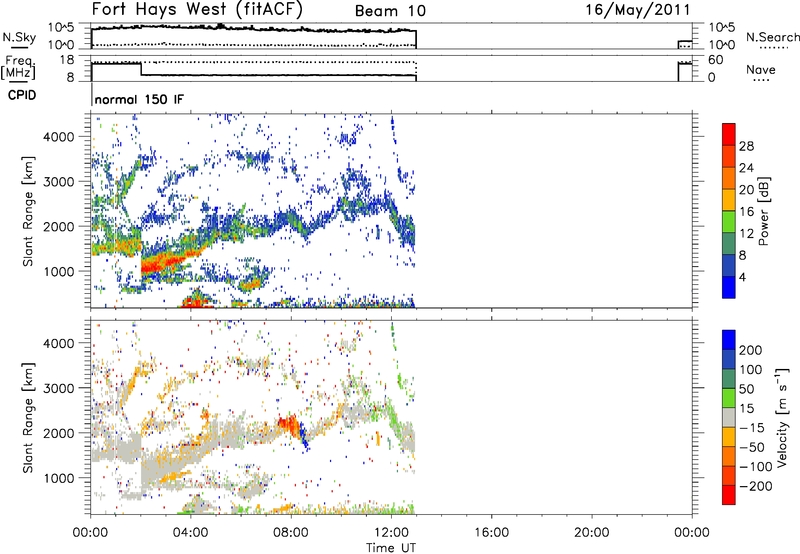Click the 'Freq. [MHz]' label

click(x=18, y=67)
